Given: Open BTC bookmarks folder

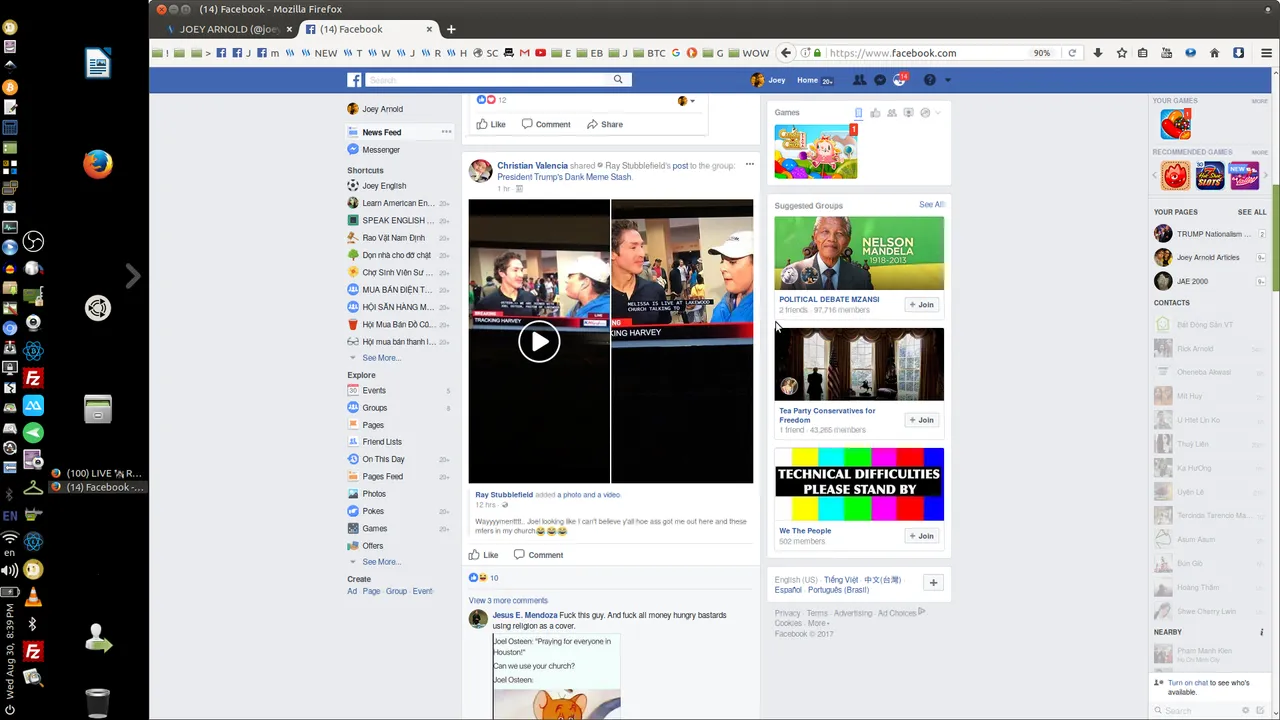Looking at the screenshot, I should [650, 53].
